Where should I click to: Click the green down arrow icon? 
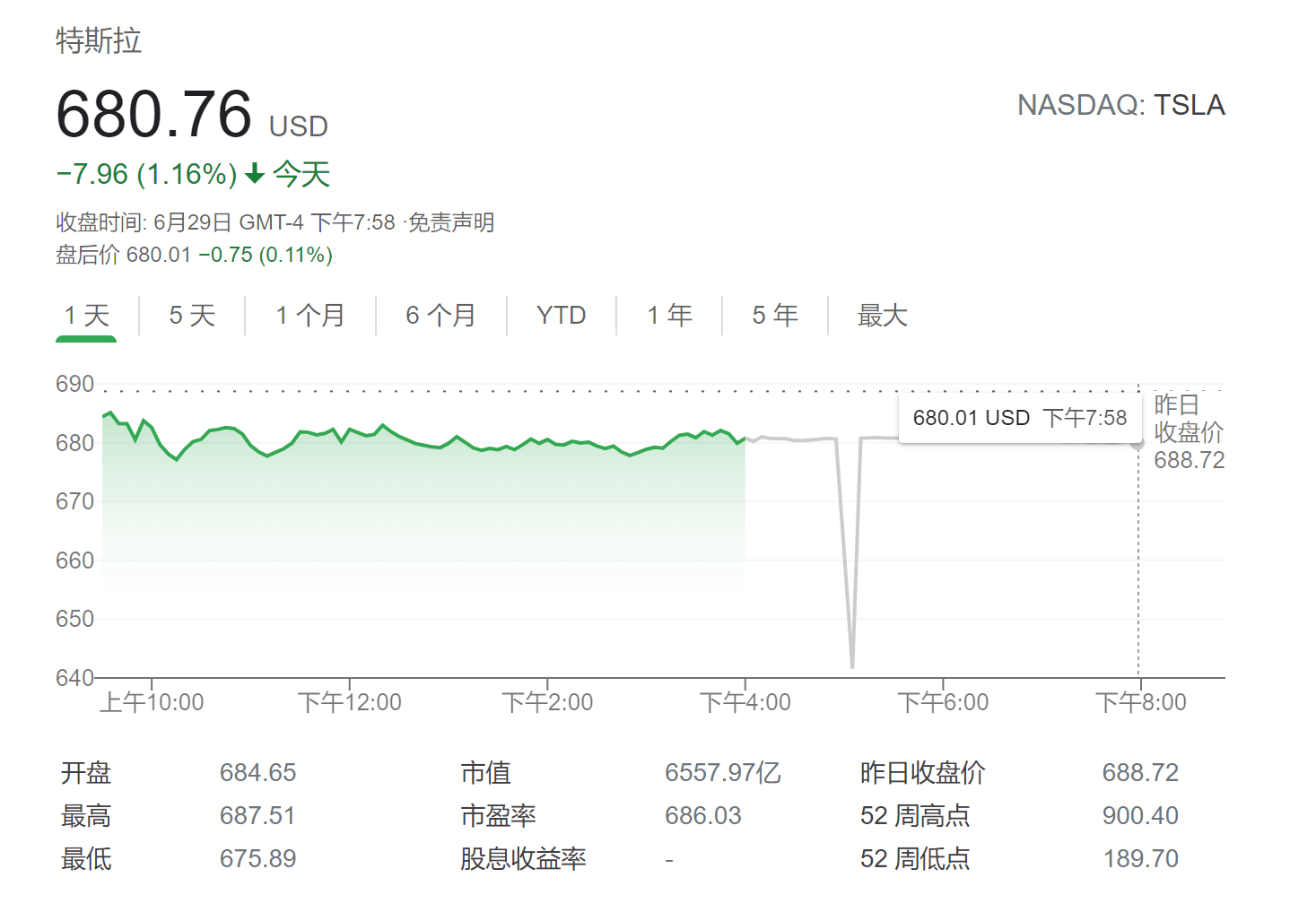coord(255,173)
